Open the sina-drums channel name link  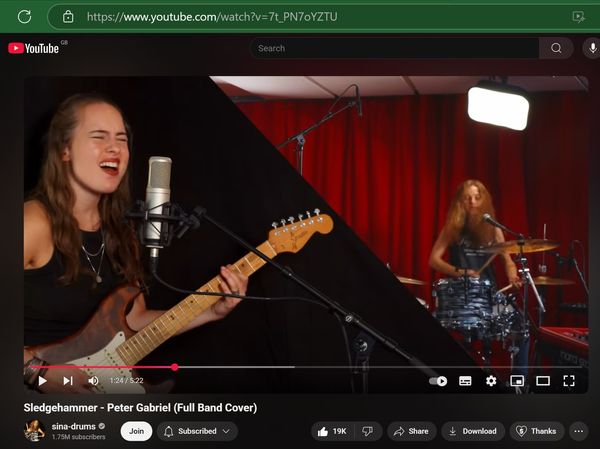pos(73,426)
